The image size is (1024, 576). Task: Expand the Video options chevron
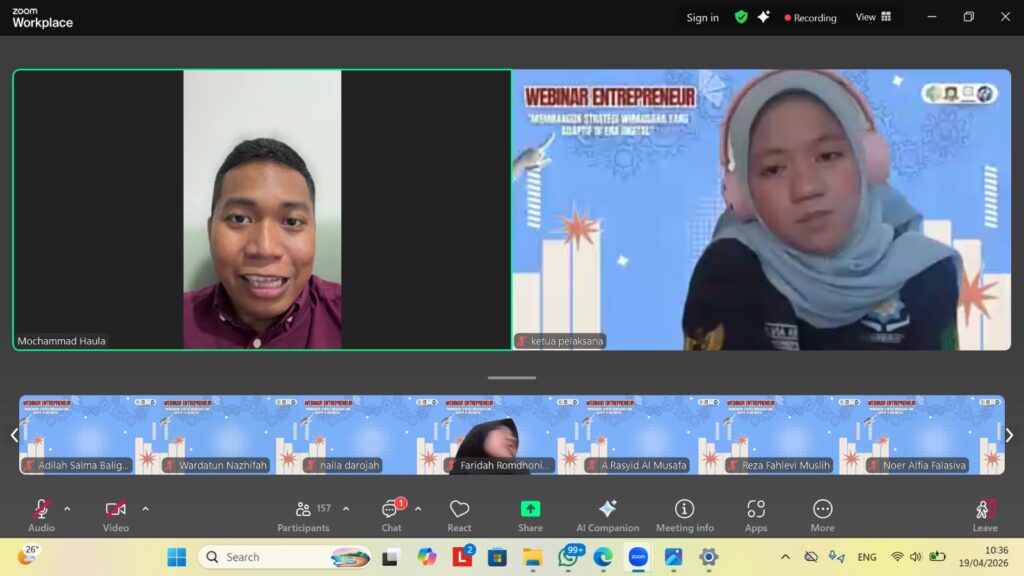click(145, 508)
